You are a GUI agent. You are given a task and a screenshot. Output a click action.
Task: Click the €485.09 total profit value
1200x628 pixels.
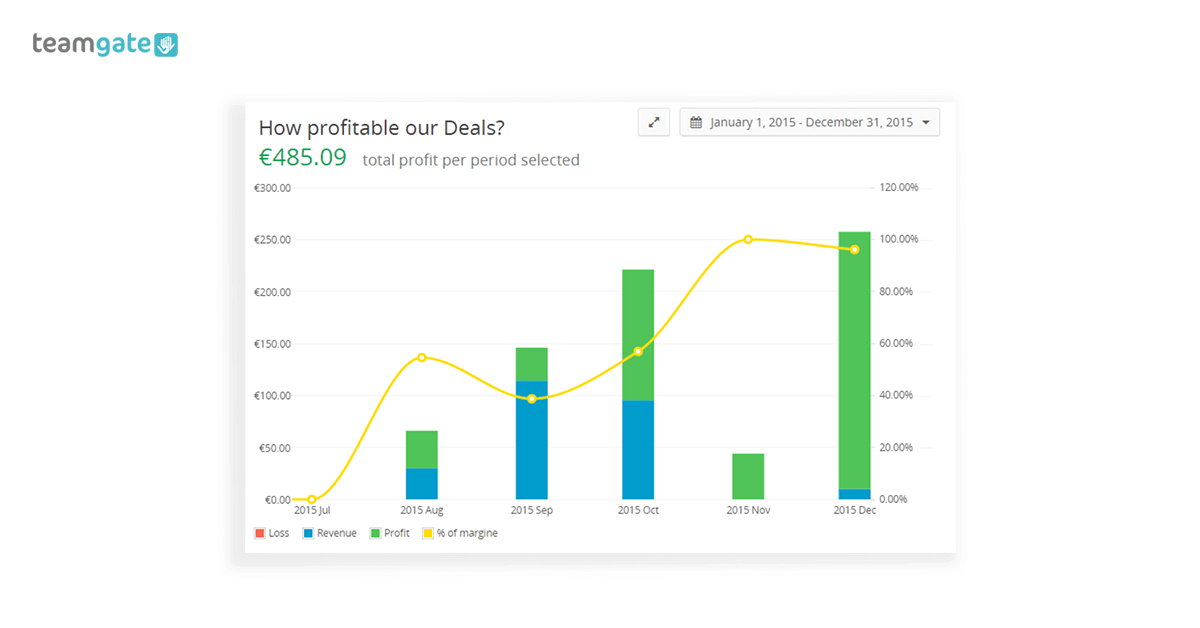point(303,158)
